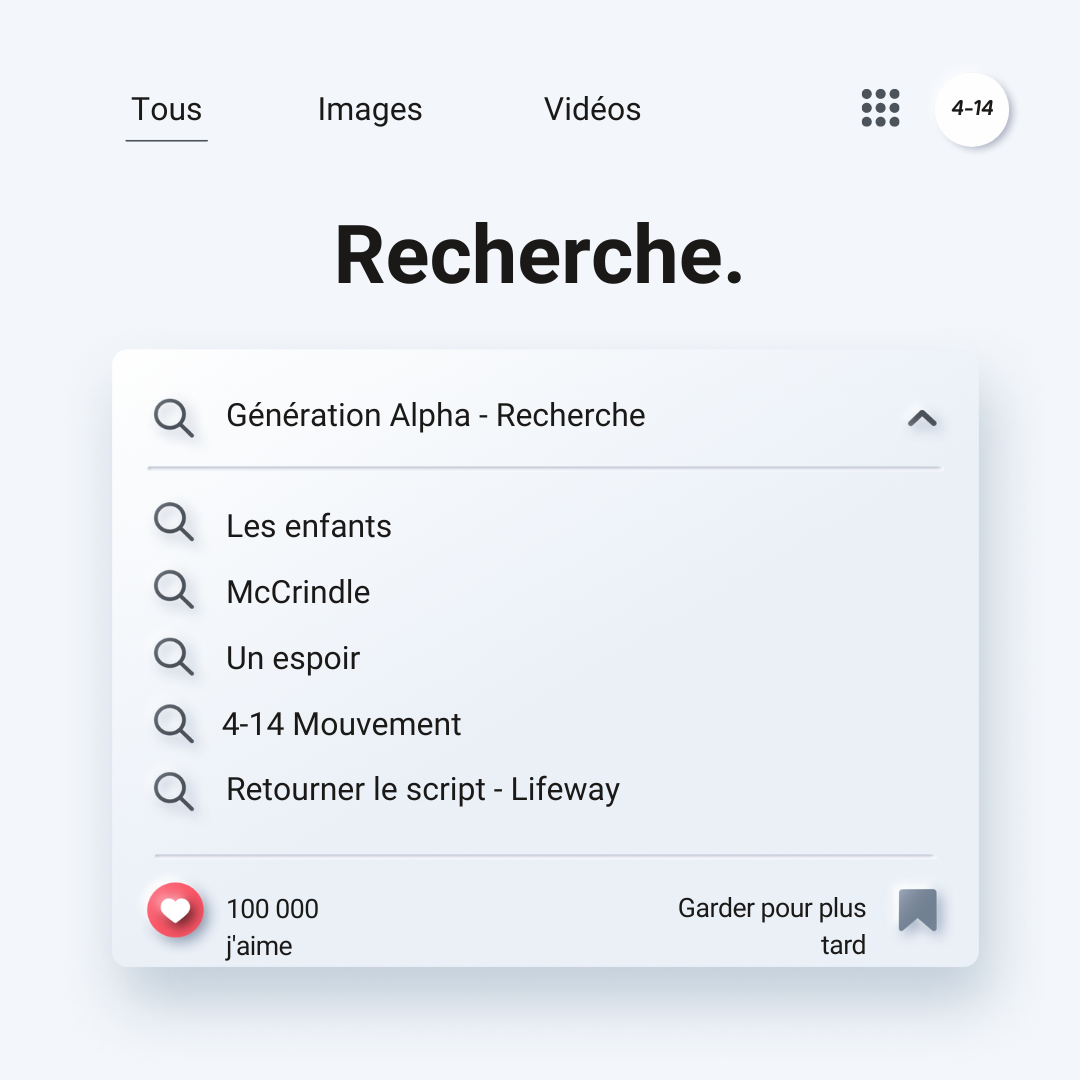Choose the McCrindle suggestion
Image resolution: width=1080 pixels, height=1080 pixels.
coord(298,592)
